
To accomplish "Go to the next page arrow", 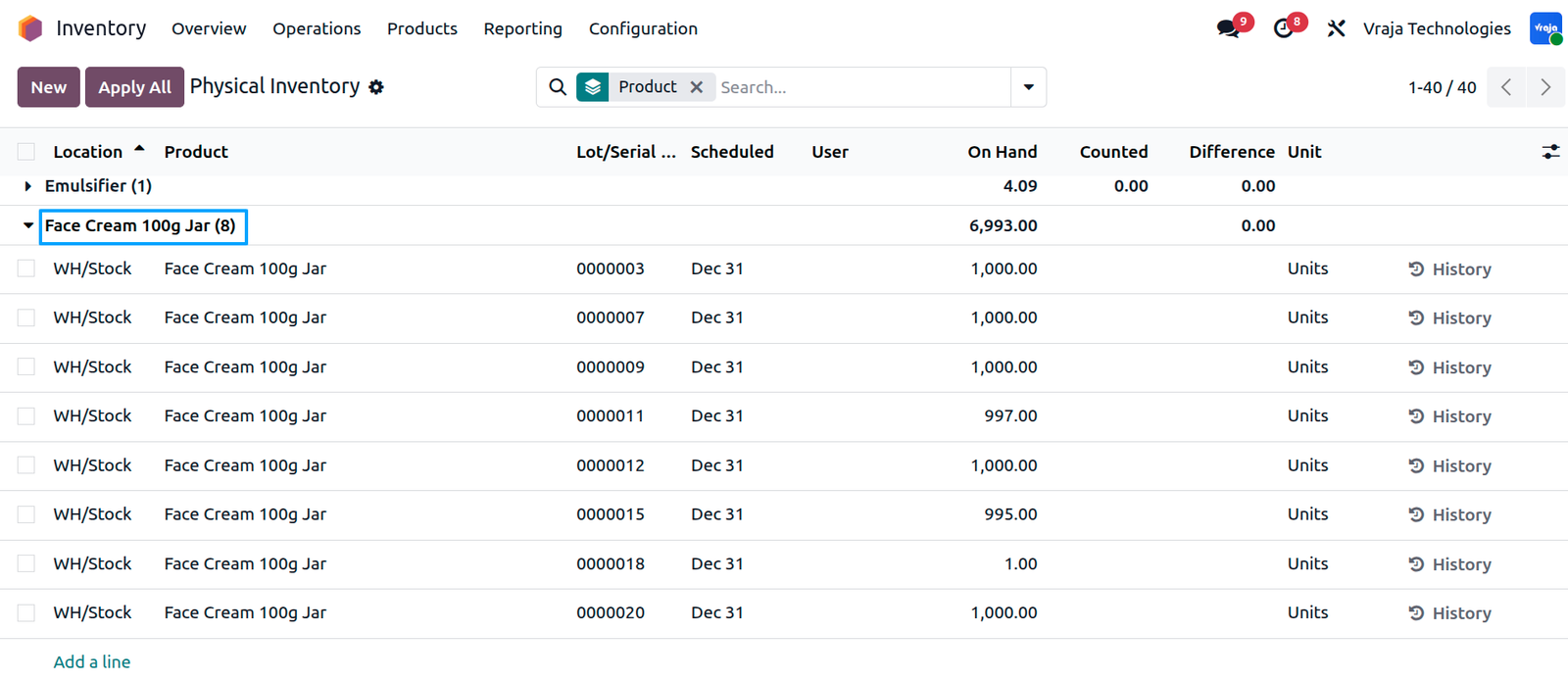I will click(1545, 87).
